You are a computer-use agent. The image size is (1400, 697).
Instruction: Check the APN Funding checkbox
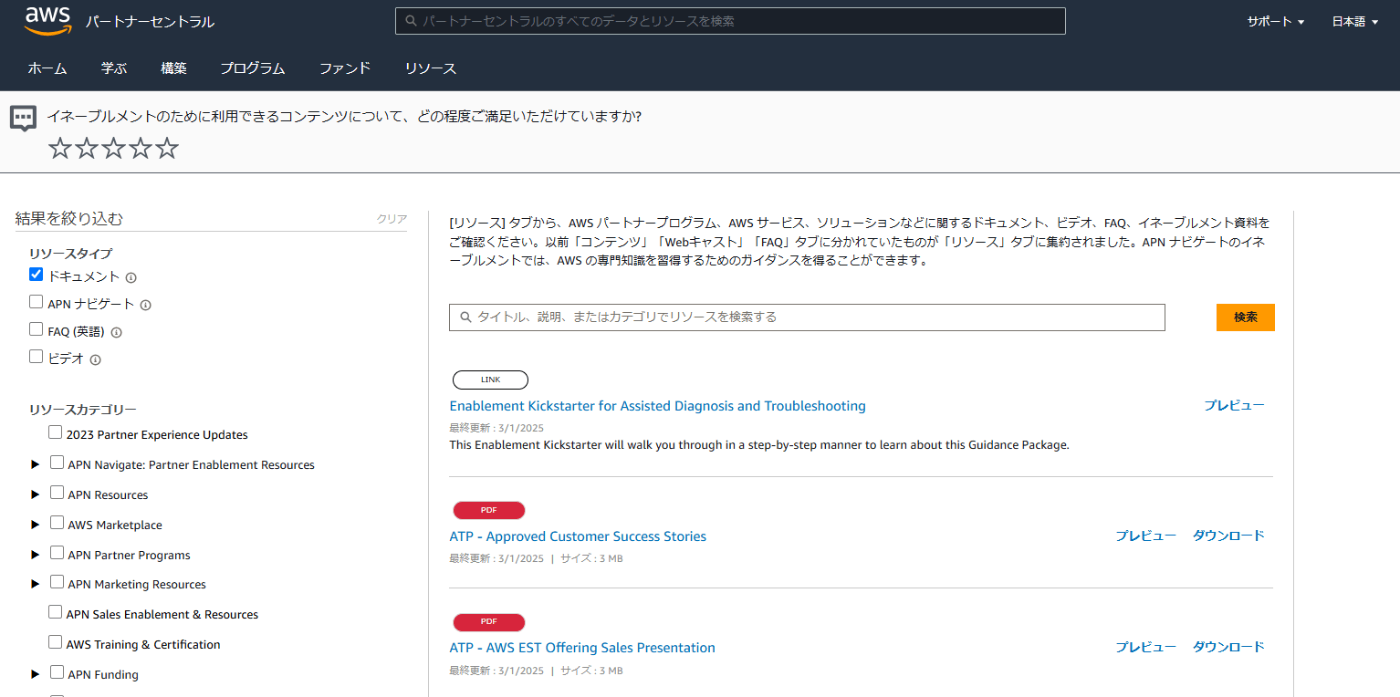tap(57, 672)
